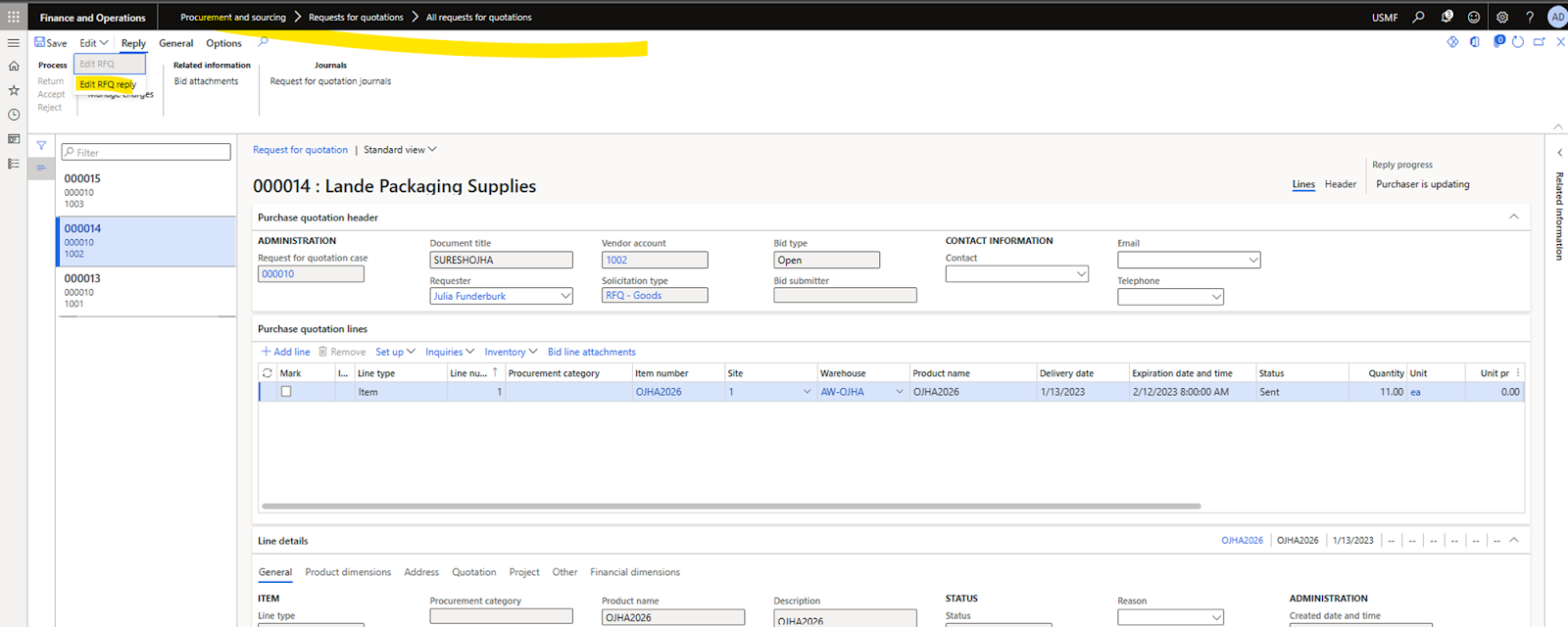
Task: Click the feedback smiley icon
Action: pyautogui.click(x=1474, y=17)
